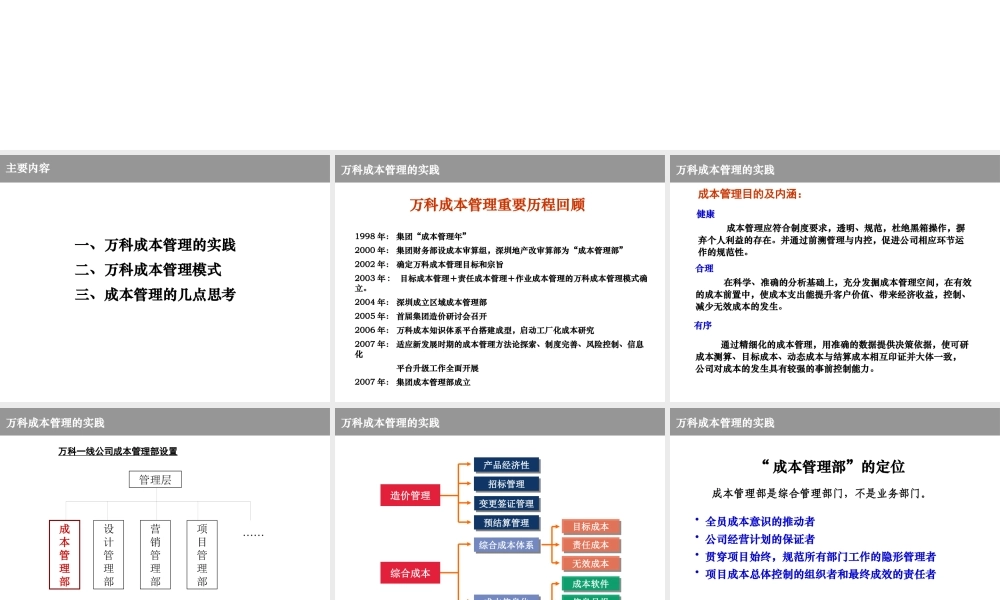Click the 变更签证管理 box
Viewport: 1000px width, 600px height.
click(x=506, y=504)
